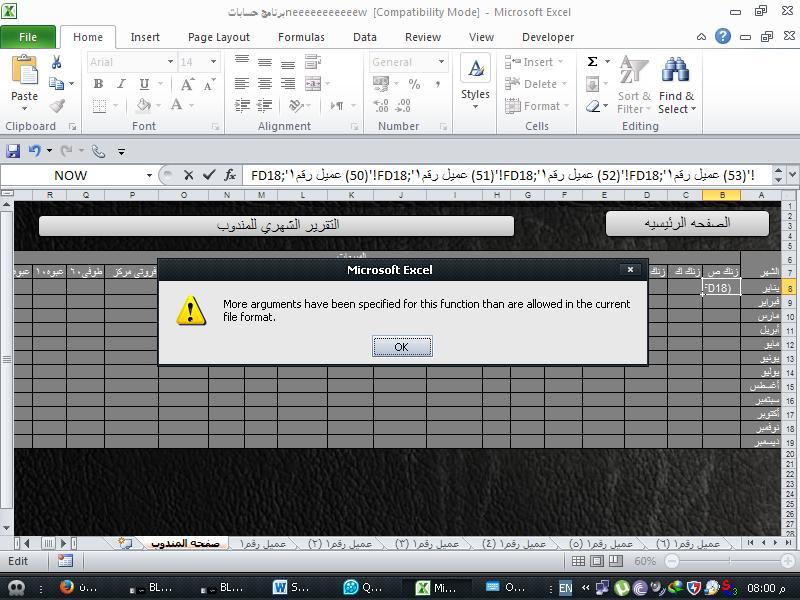Open the Name Box dropdown arrow

point(149,176)
